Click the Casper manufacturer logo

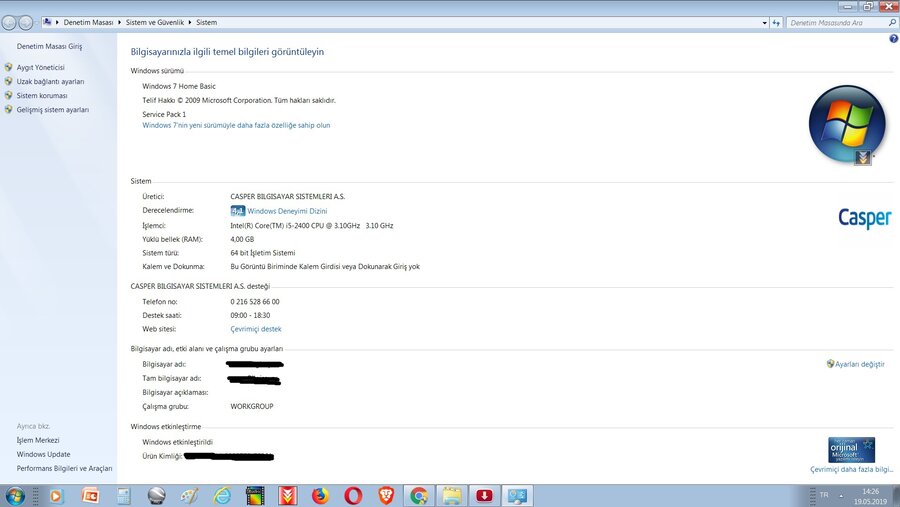coord(864,218)
